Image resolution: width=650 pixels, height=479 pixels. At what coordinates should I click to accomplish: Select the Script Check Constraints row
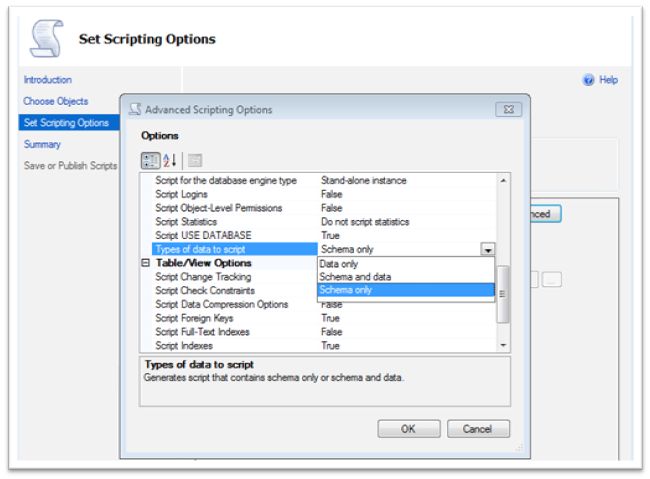coord(235,291)
